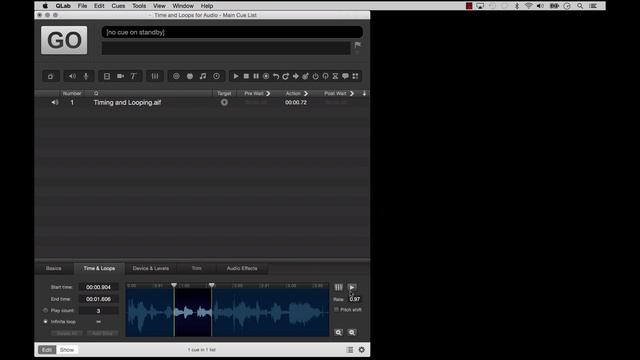Add a Group cue from the toolbar

(51, 76)
